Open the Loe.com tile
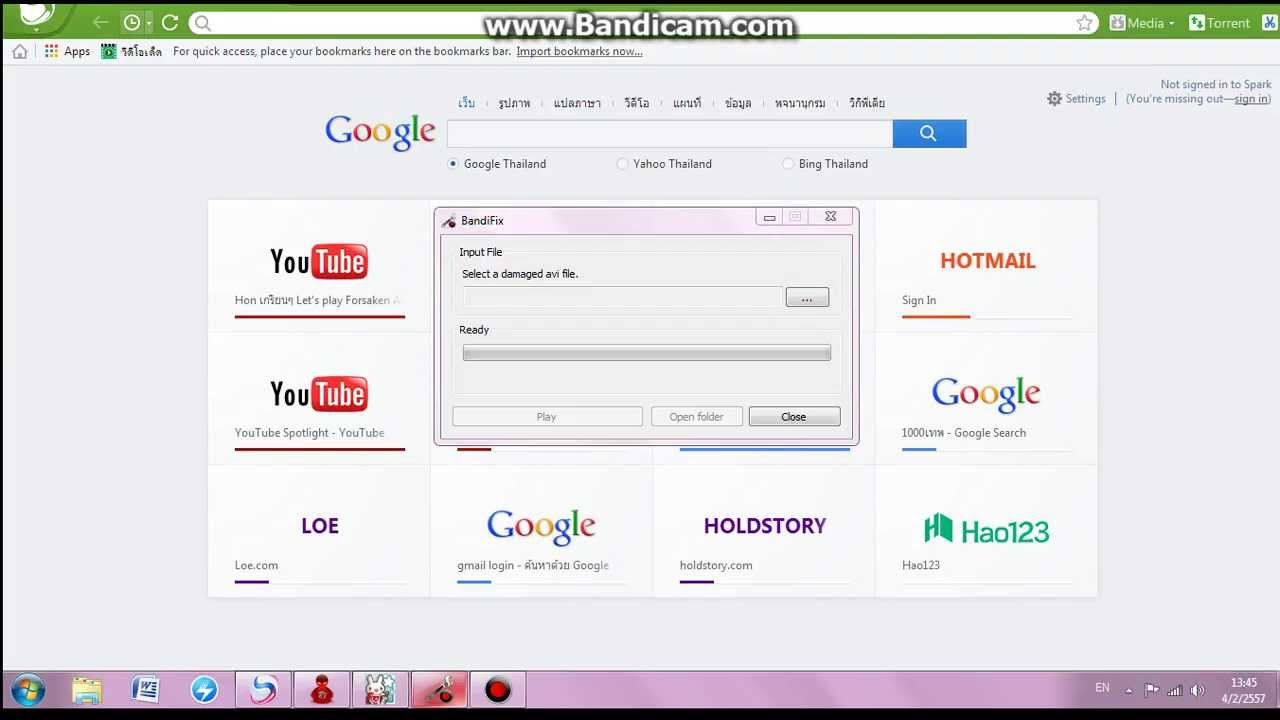Screen dimensions: 1280x720 click(x=319, y=532)
